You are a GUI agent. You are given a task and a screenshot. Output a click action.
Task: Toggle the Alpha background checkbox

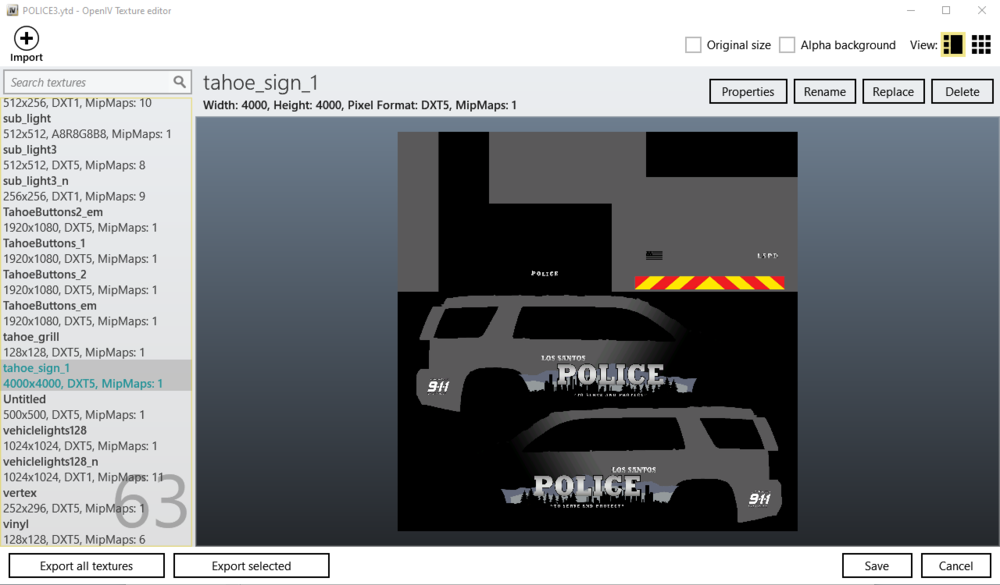tap(787, 45)
